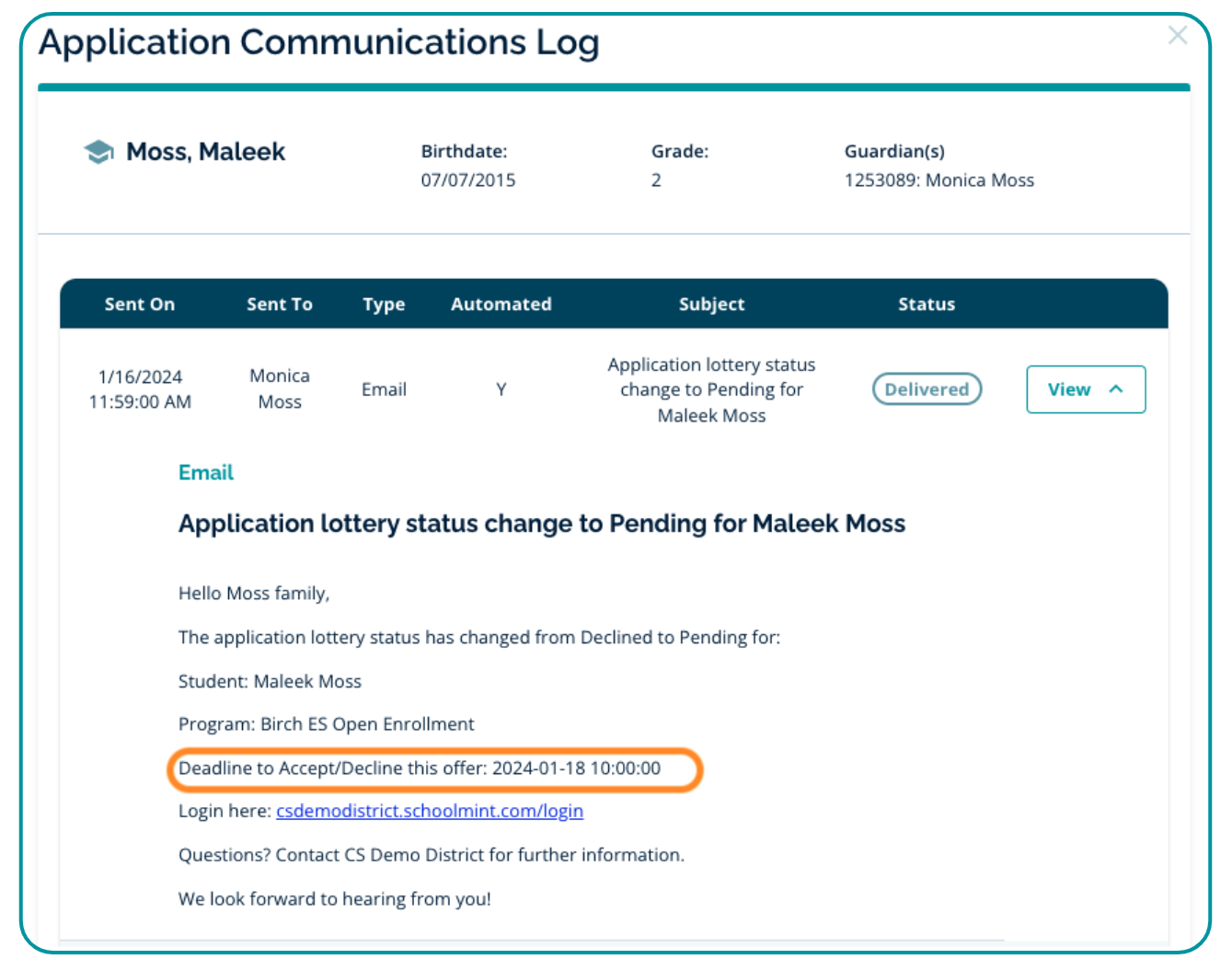Click the Delivered status badge
Image resolution: width=1232 pixels, height=959 pixels.
(926, 389)
